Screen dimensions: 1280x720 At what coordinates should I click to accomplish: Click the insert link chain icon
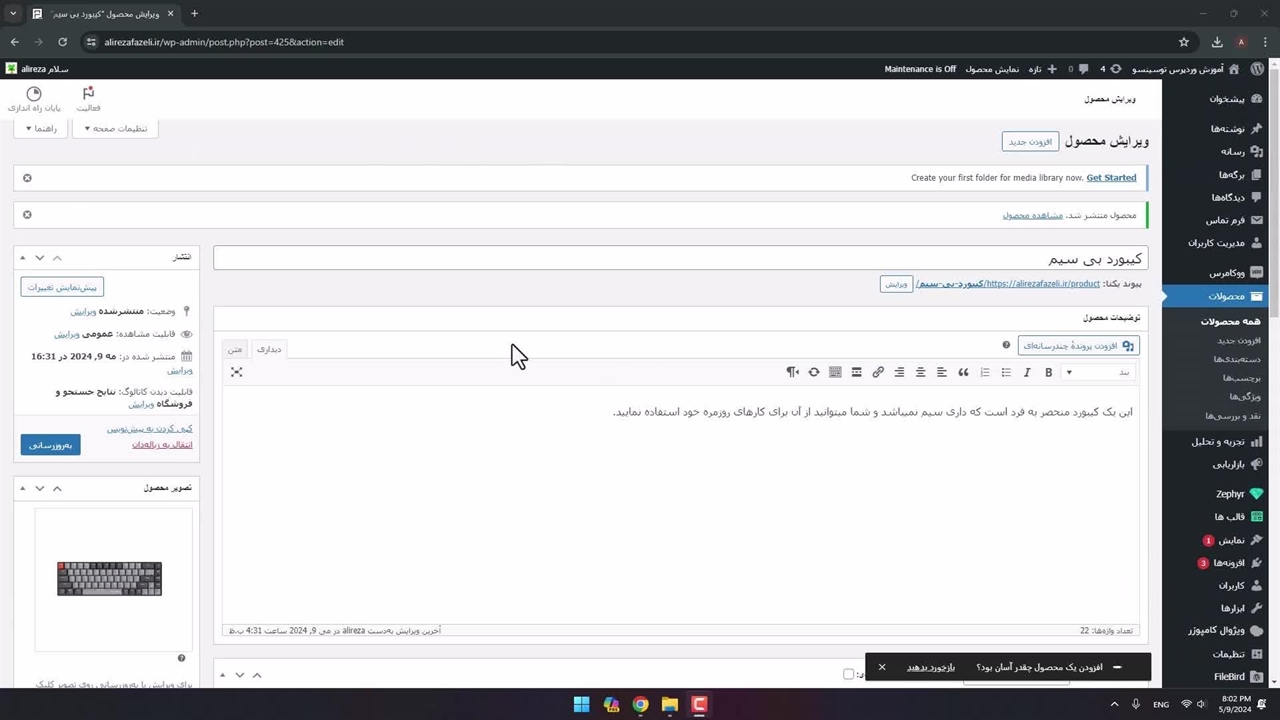878,372
